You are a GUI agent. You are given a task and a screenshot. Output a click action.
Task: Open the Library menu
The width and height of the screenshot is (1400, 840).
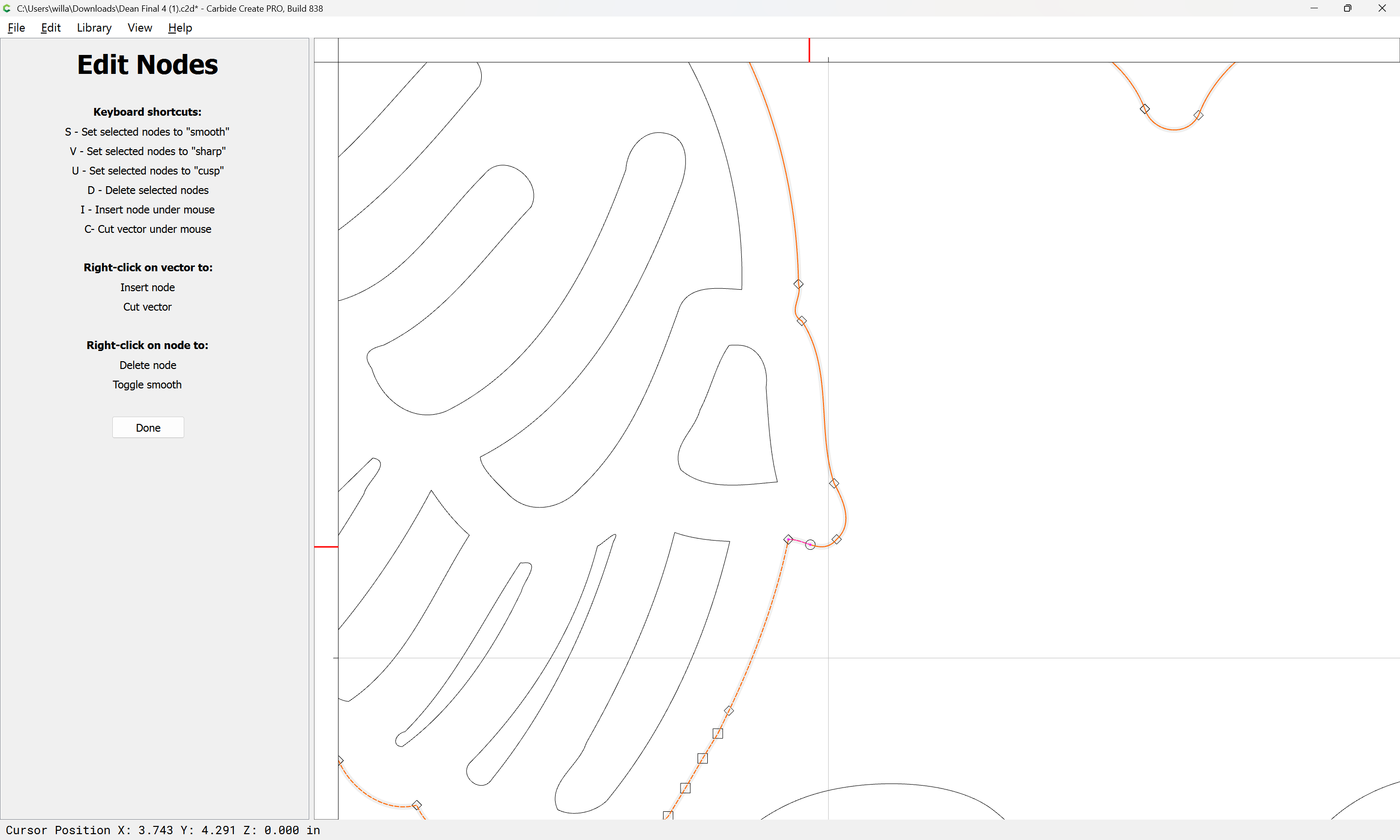click(x=94, y=28)
